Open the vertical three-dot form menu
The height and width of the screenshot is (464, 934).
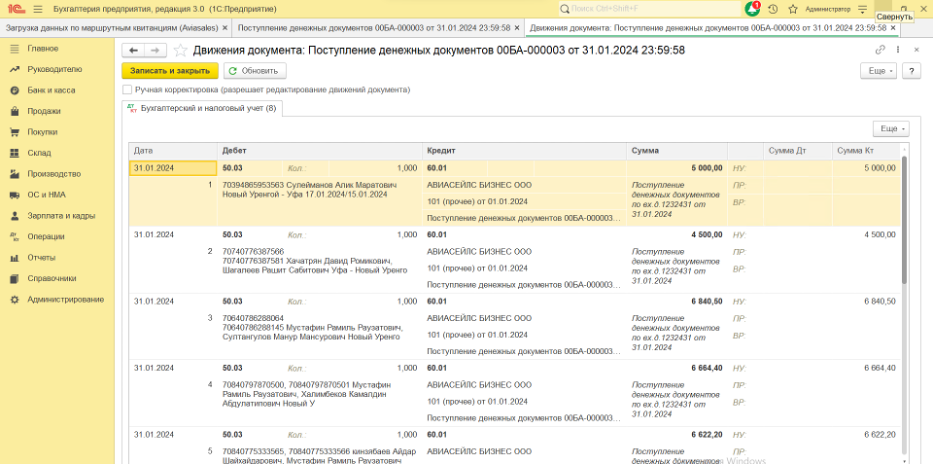pos(898,51)
